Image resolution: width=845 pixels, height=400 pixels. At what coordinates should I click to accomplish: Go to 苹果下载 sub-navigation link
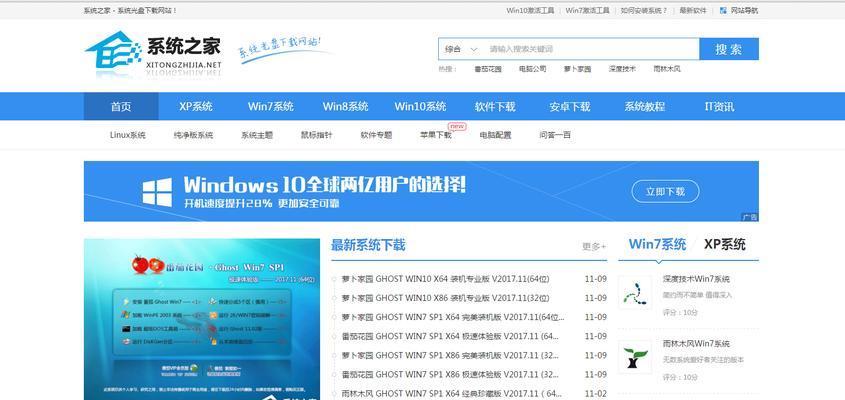436,135
